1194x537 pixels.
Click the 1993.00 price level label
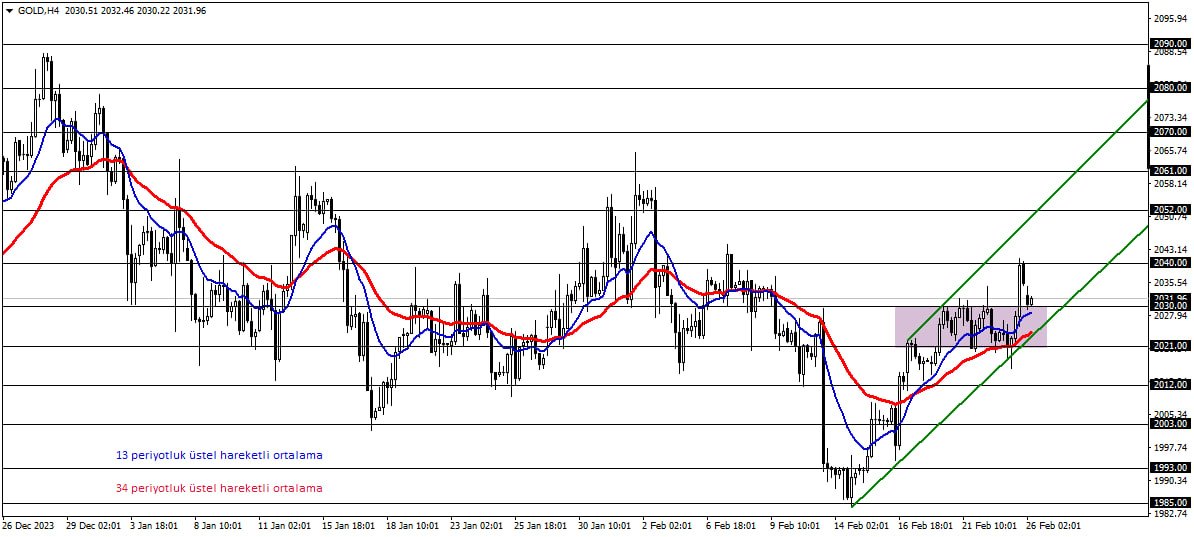click(1170, 468)
